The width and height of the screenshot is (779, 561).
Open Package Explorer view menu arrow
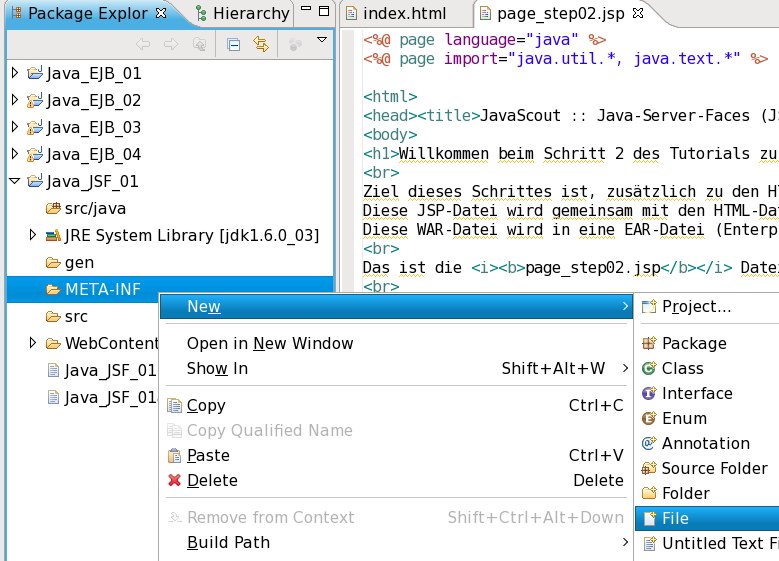[321, 41]
